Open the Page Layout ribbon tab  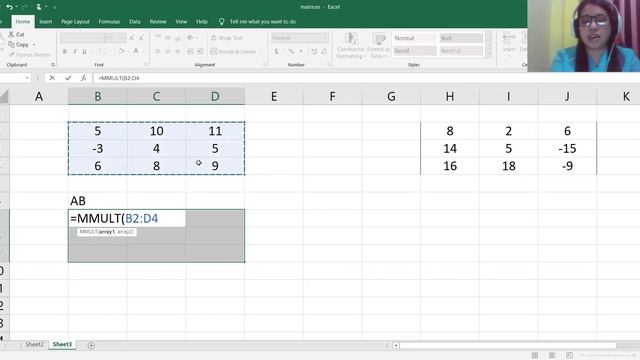click(x=75, y=22)
